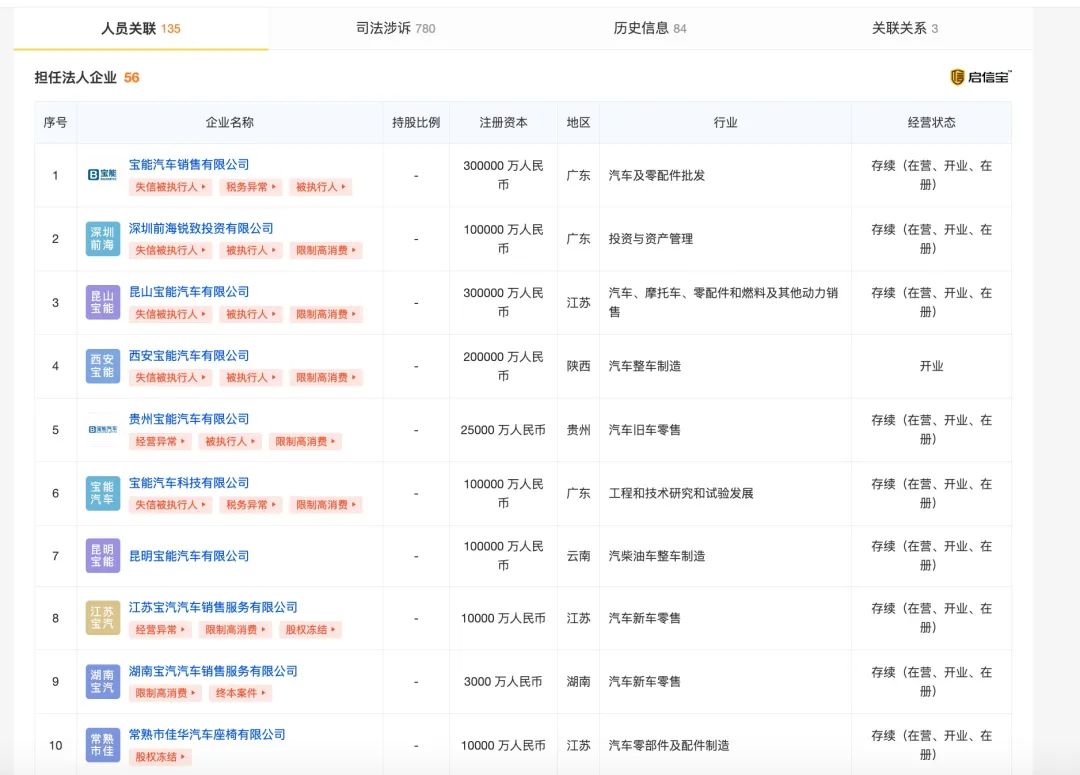The height and width of the screenshot is (775, 1080).
Task: Open 常熟市佳华汽车座椅有限公司 link
Action: [207, 734]
